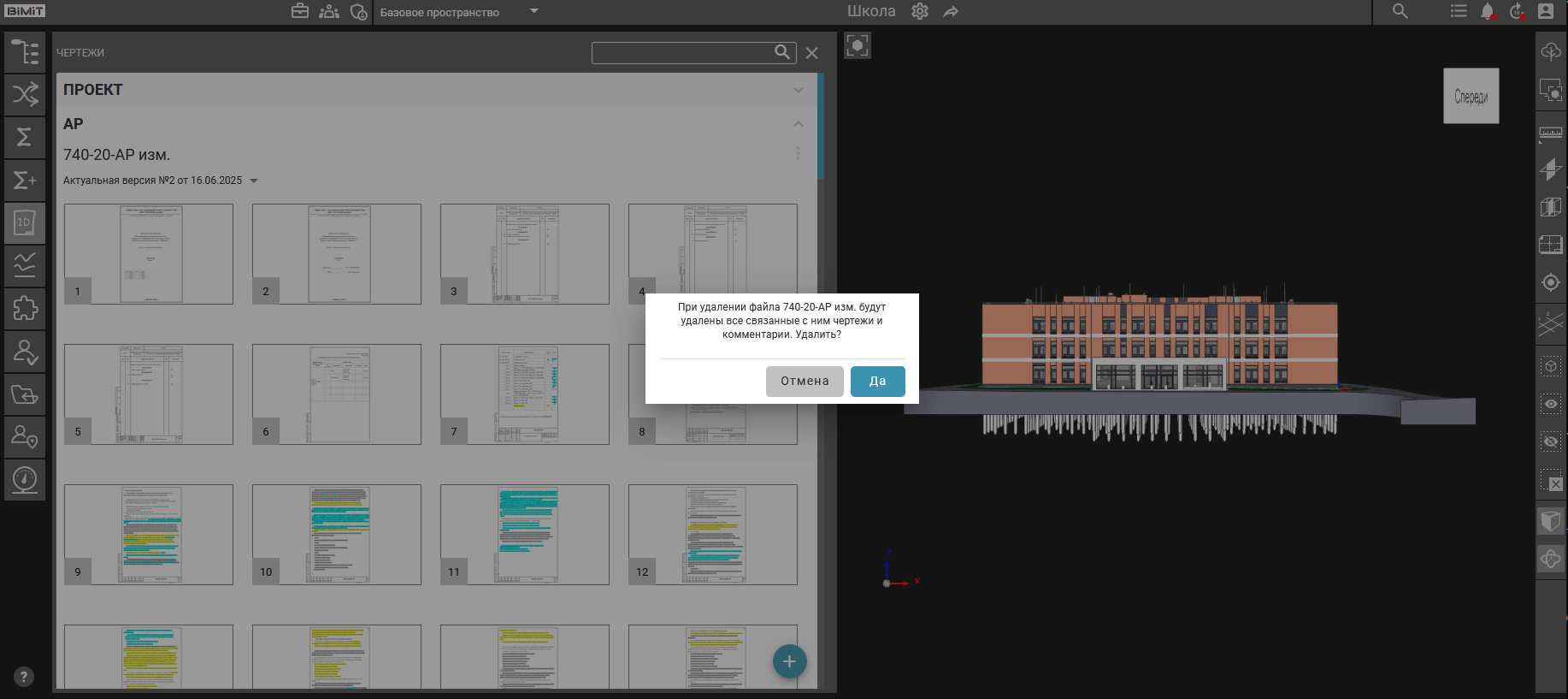The height and width of the screenshot is (699, 1568).
Task: Click the fit-to-view icon in viewport
Action: point(858,45)
